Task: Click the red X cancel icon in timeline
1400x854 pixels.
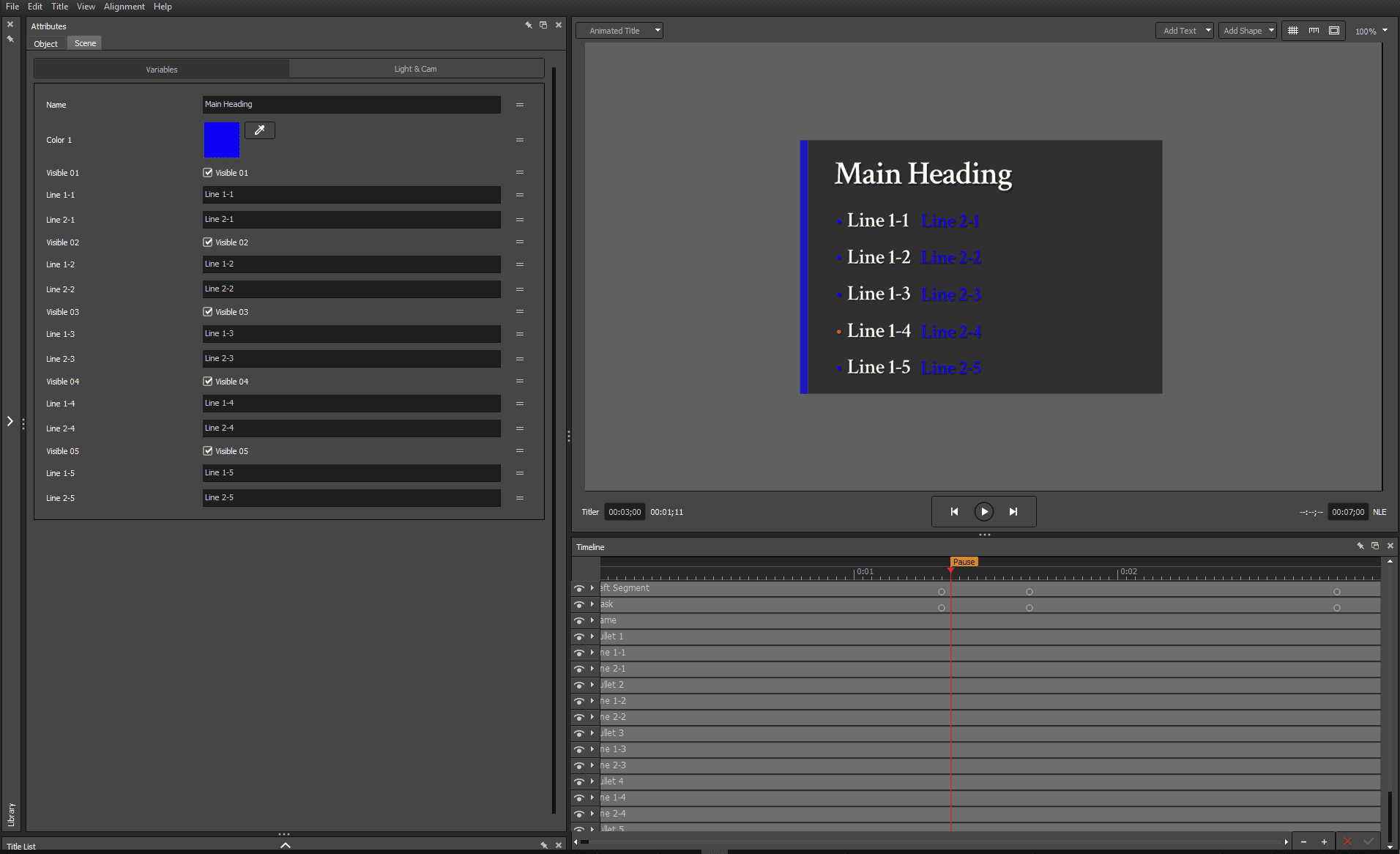Action: (x=1347, y=842)
